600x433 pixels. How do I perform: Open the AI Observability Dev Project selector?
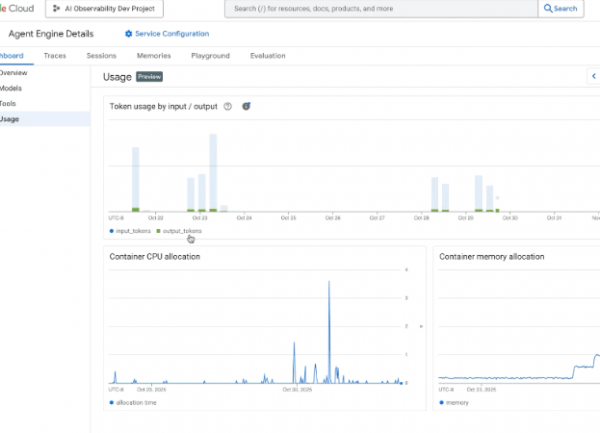tap(104, 8)
